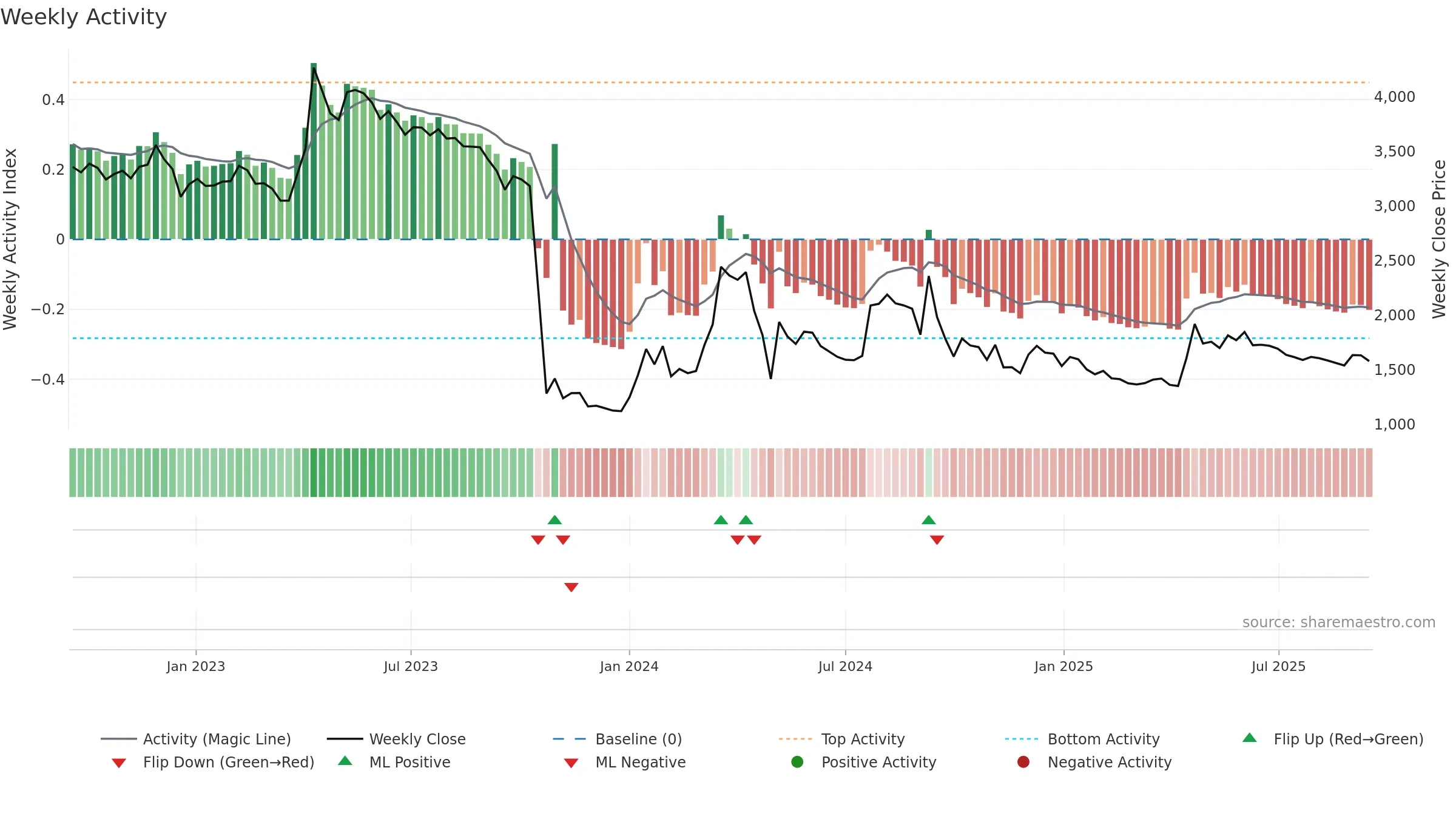Click the Jul 2025 x-axis label
Viewport: 1456px width, 819px height.
[1278, 666]
